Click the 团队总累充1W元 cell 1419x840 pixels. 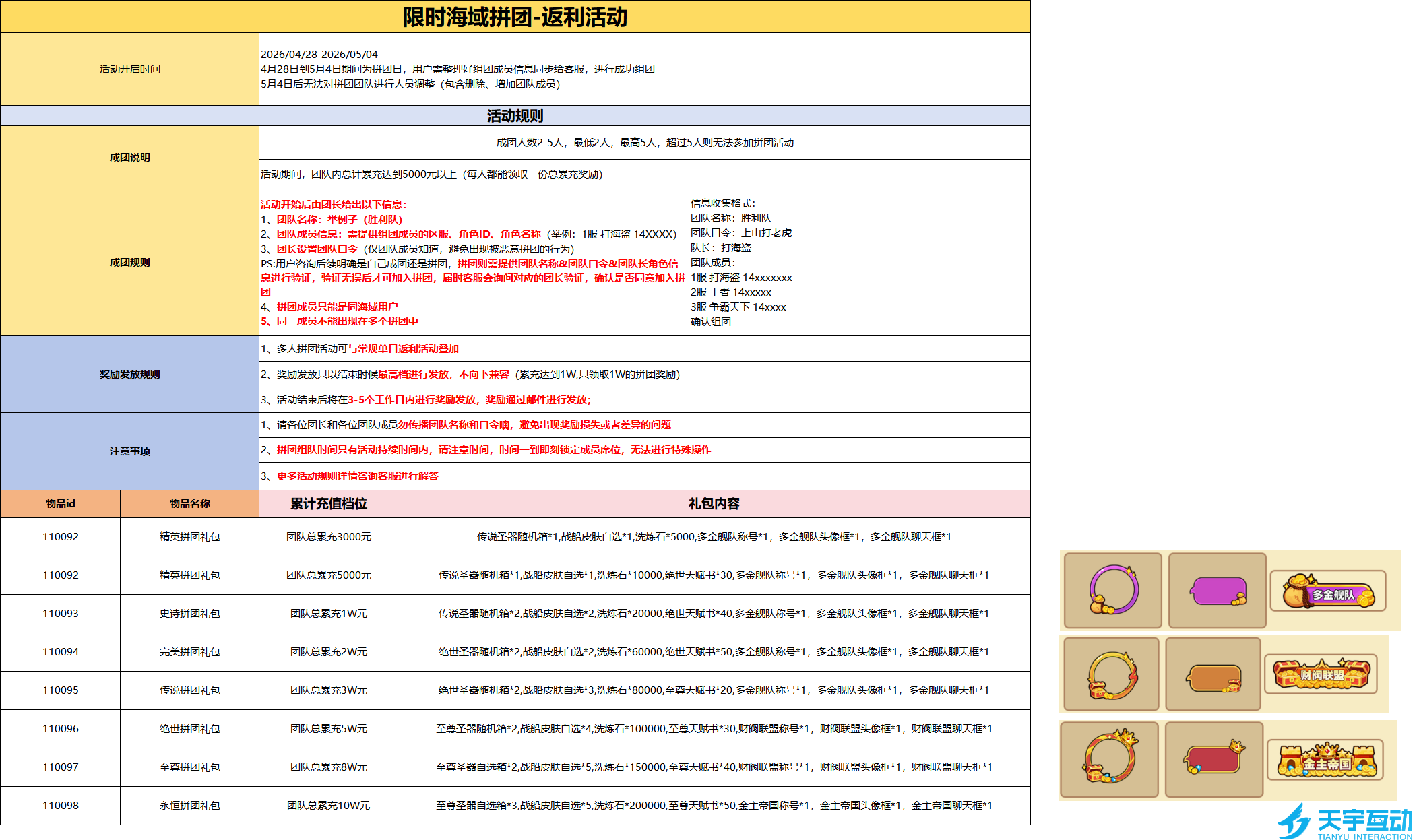328,614
